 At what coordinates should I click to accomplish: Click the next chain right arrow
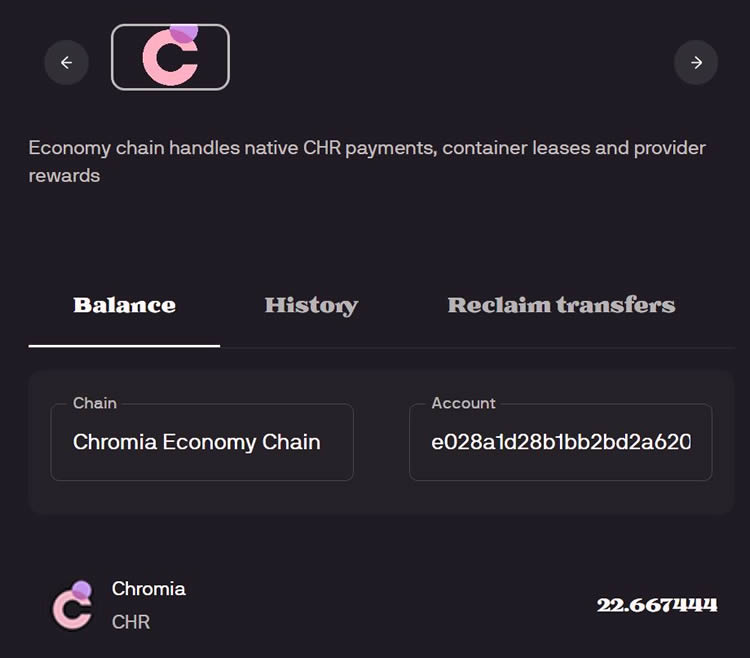pos(696,62)
